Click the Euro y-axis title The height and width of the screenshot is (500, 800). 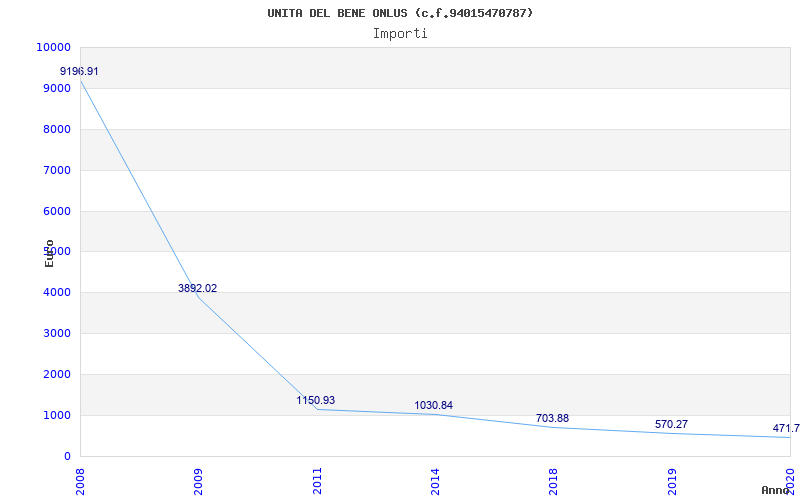(49, 254)
